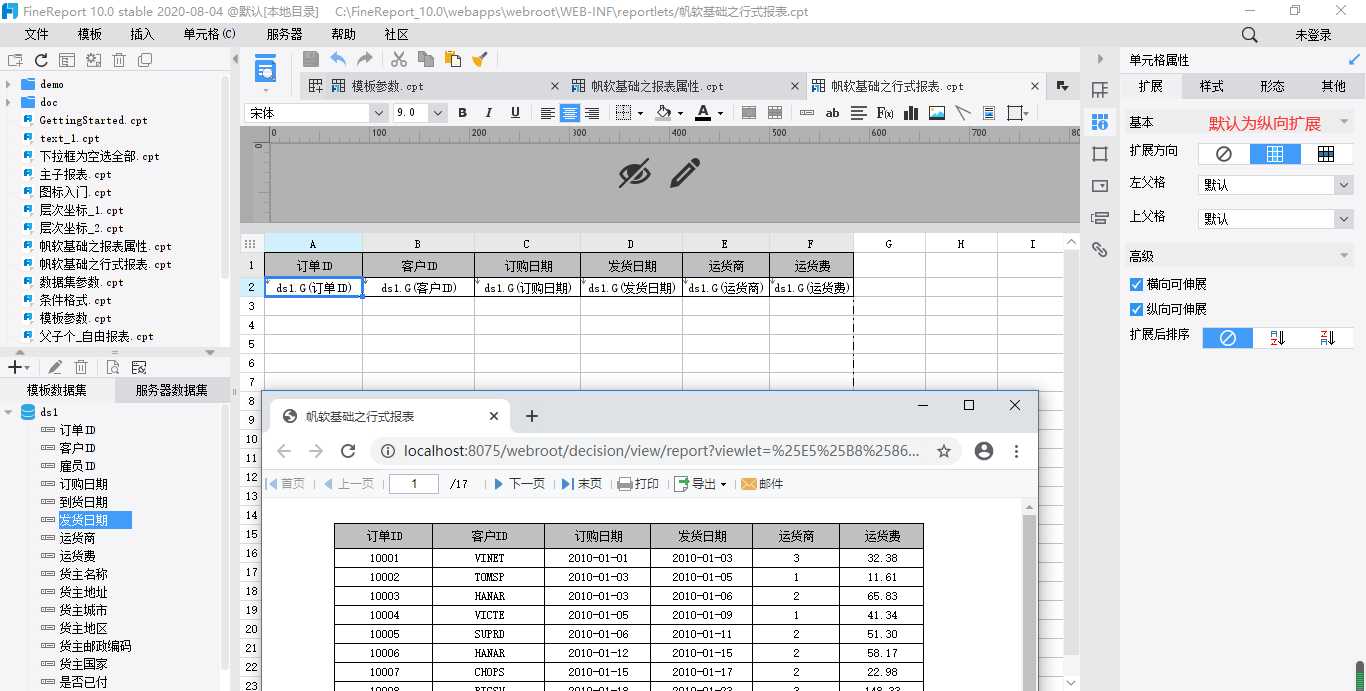
Task: Undo the last action
Action: (x=338, y=59)
